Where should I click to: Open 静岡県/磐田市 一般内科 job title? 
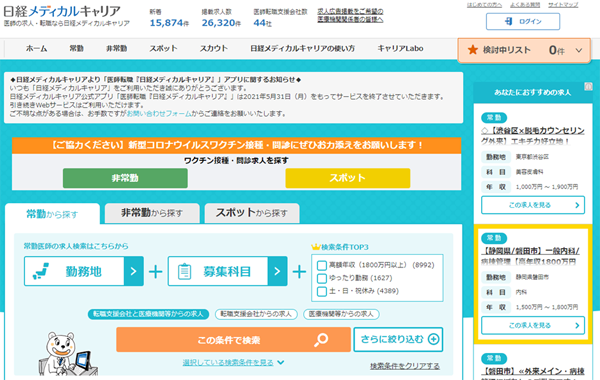click(530, 256)
